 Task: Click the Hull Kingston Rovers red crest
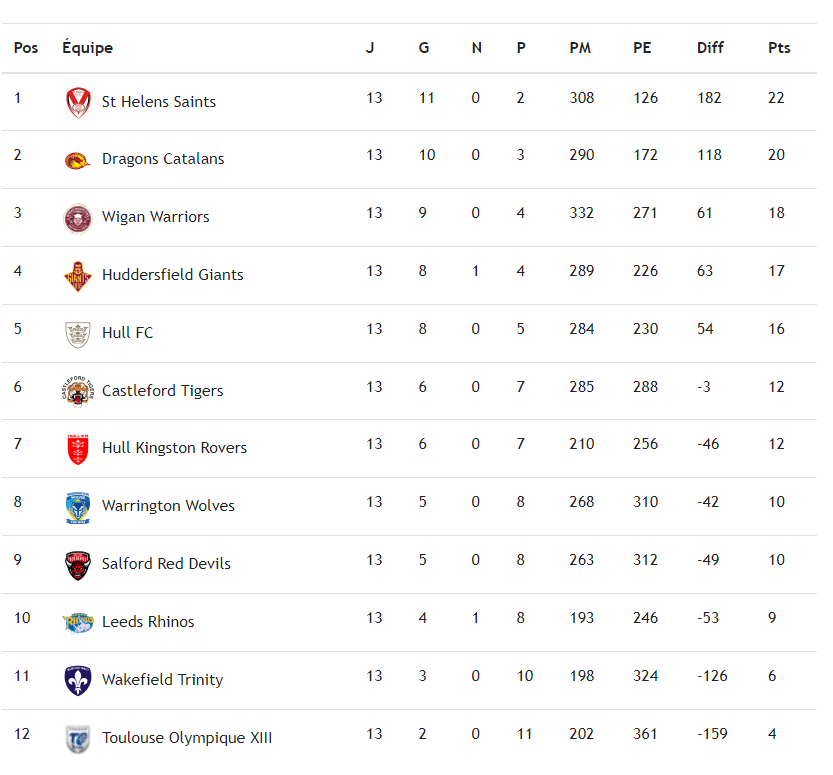point(78,449)
